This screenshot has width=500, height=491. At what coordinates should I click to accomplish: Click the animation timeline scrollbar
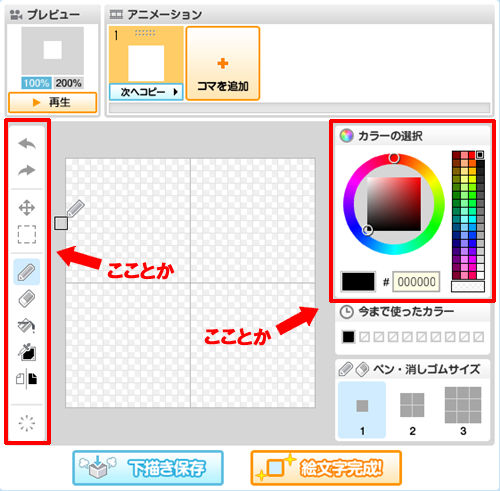[x=299, y=108]
